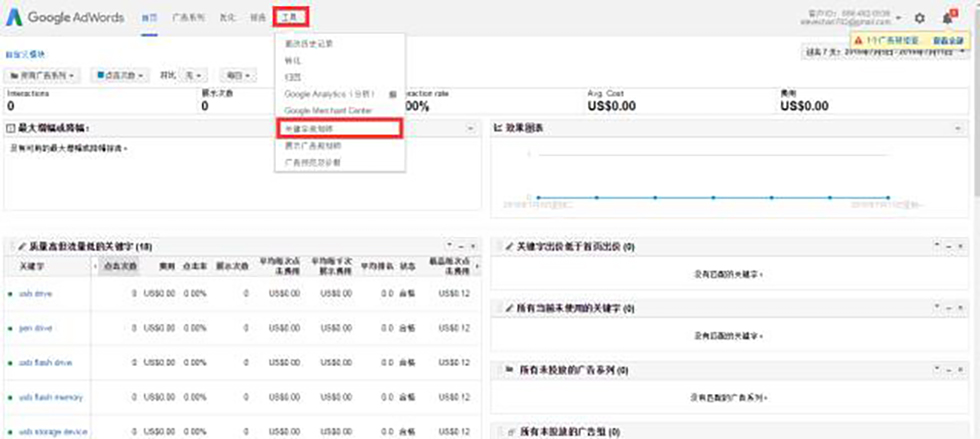This screenshot has width=980, height=439.
Task: Open the 工具 menu in top navigation
Action: [x=290, y=17]
